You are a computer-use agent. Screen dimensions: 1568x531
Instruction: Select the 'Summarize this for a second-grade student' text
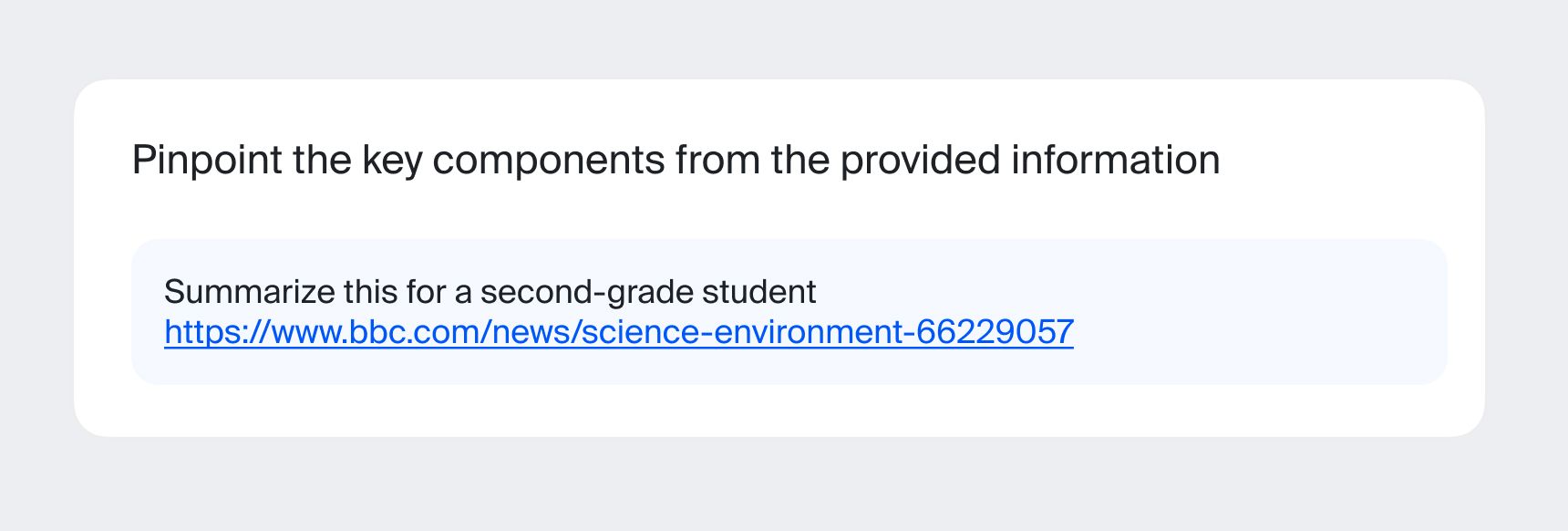490,292
